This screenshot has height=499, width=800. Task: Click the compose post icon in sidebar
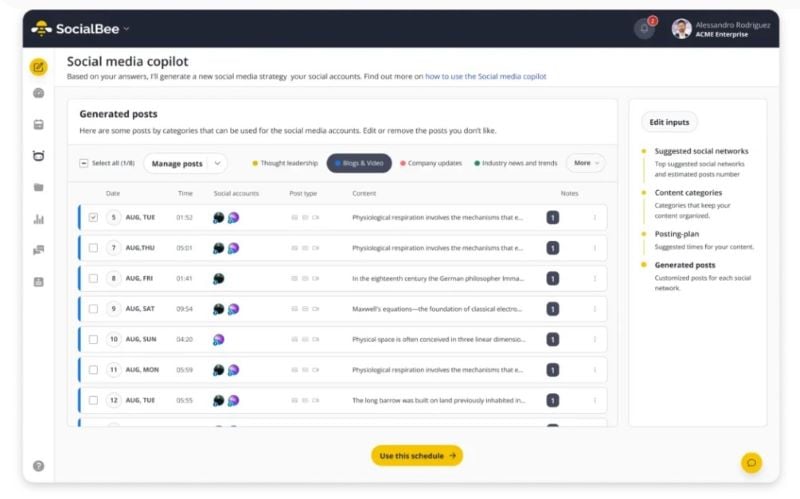[38, 68]
